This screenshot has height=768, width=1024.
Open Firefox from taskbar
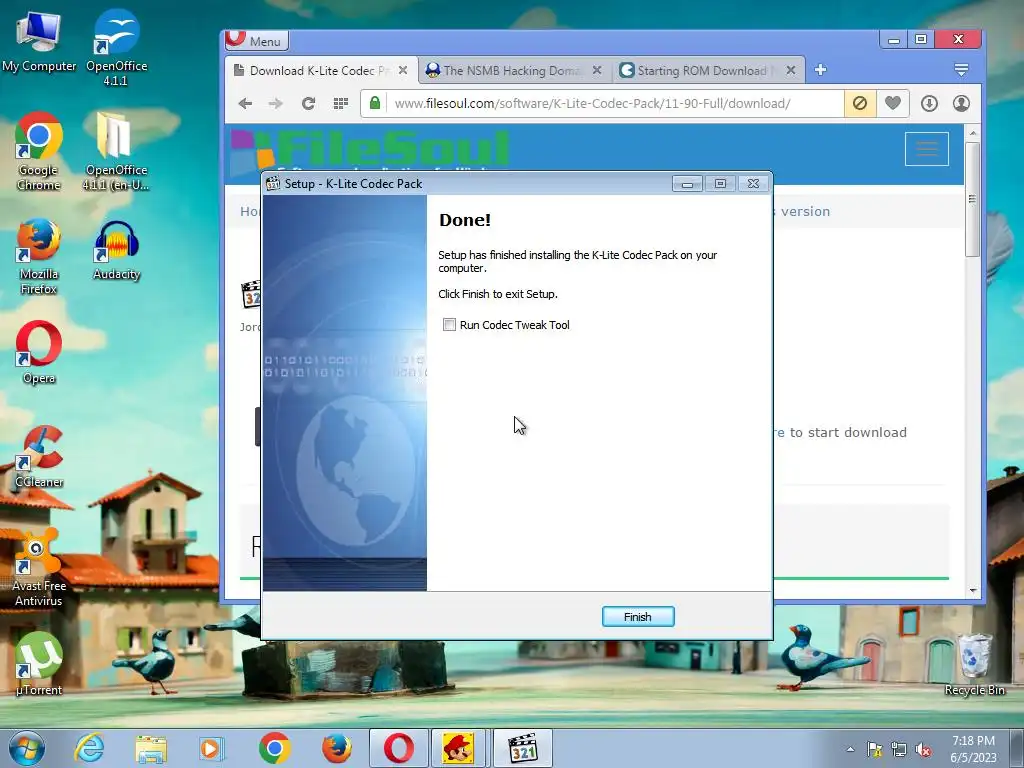point(336,748)
